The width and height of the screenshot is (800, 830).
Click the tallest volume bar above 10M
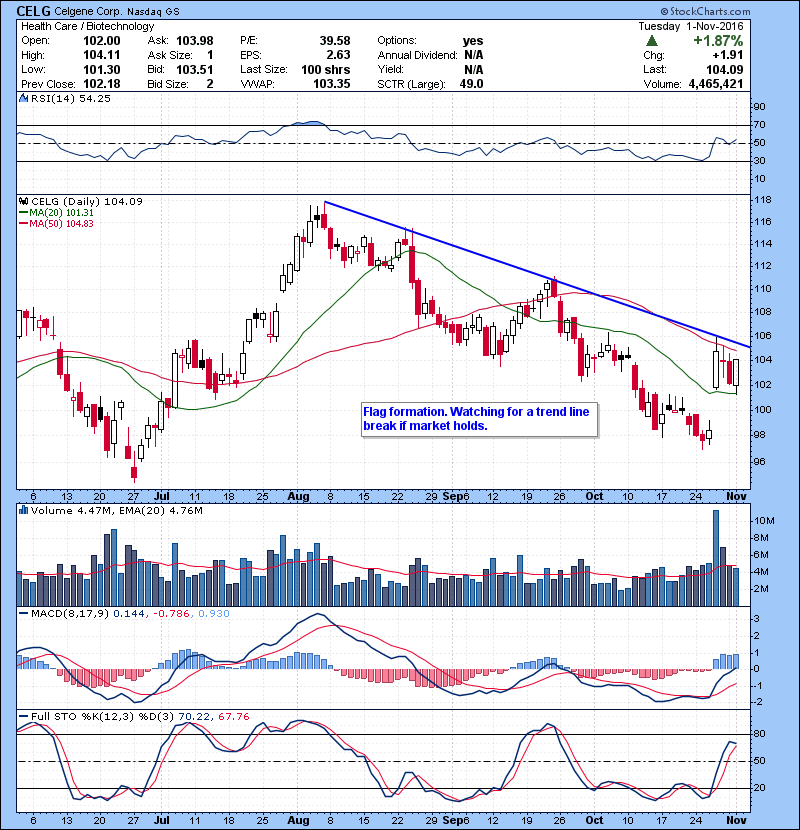(x=716, y=558)
